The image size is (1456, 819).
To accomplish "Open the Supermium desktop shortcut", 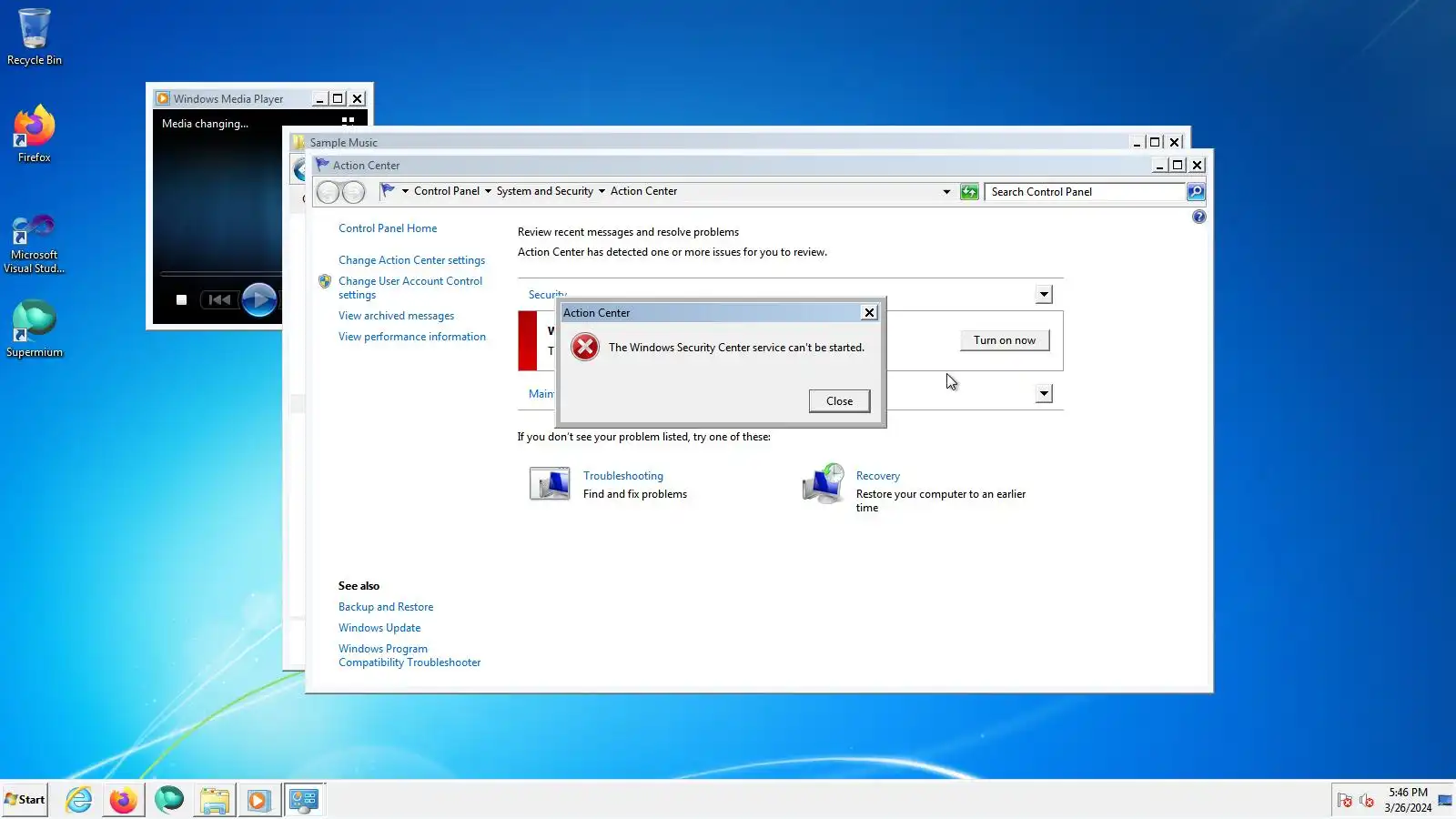I will click(35, 329).
